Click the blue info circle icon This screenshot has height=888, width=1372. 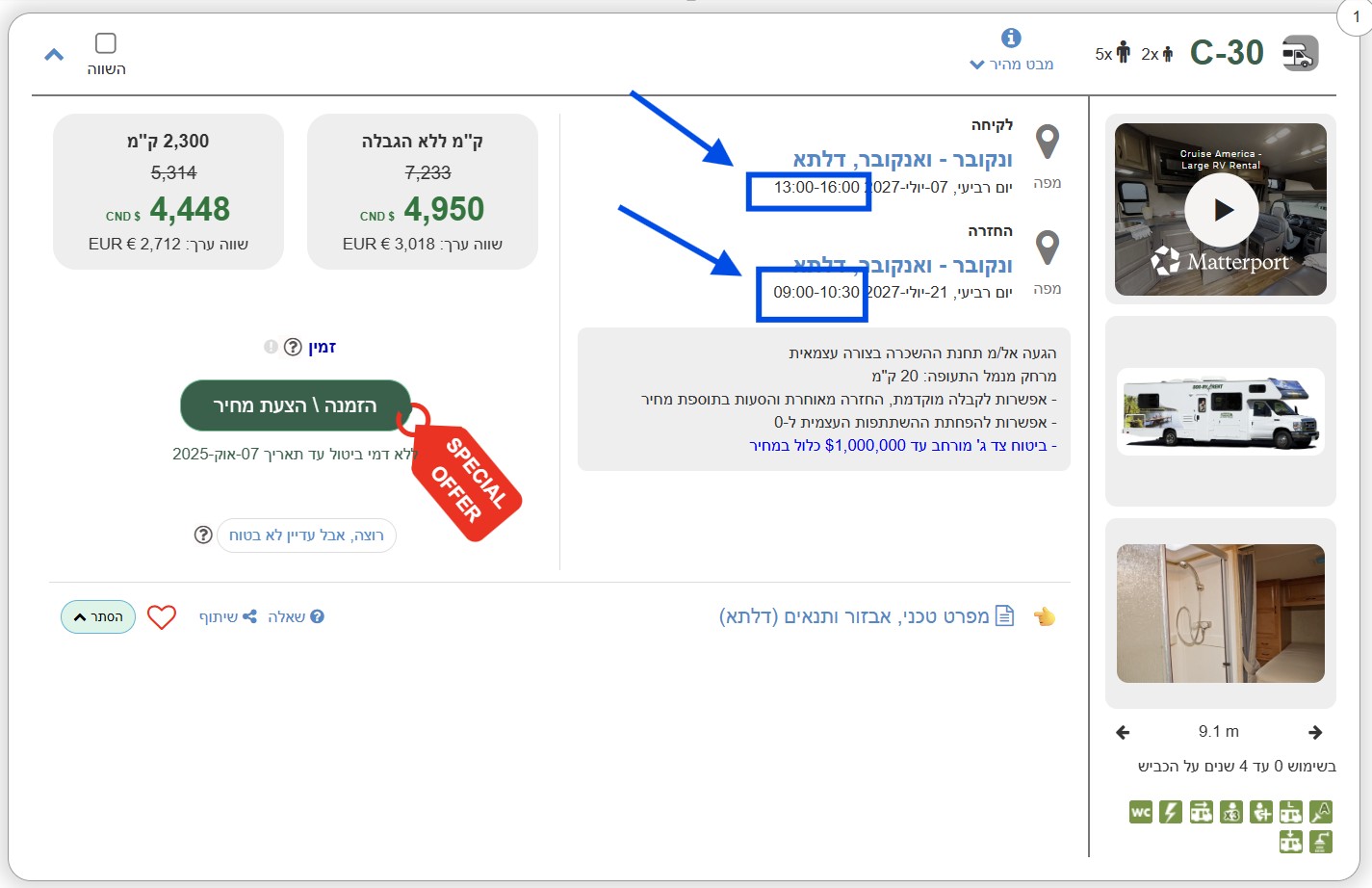click(x=1011, y=38)
